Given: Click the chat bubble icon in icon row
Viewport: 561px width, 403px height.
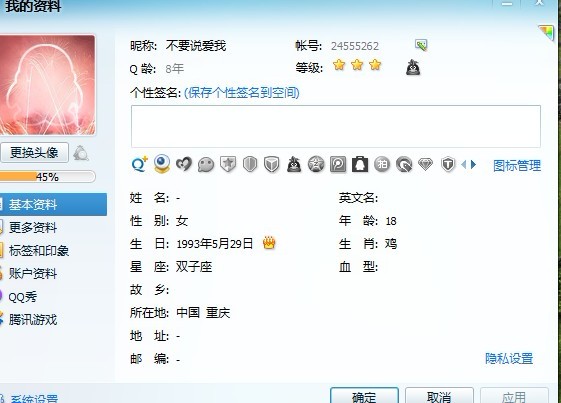Looking at the screenshot, I should pos(206,165).
